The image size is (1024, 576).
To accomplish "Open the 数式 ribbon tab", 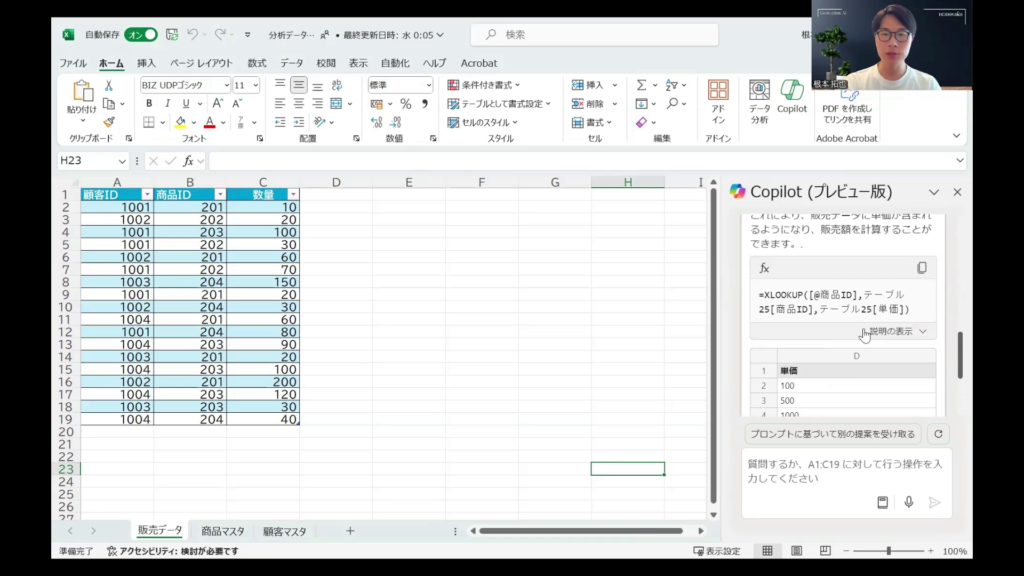I will [x=257, y=63].
